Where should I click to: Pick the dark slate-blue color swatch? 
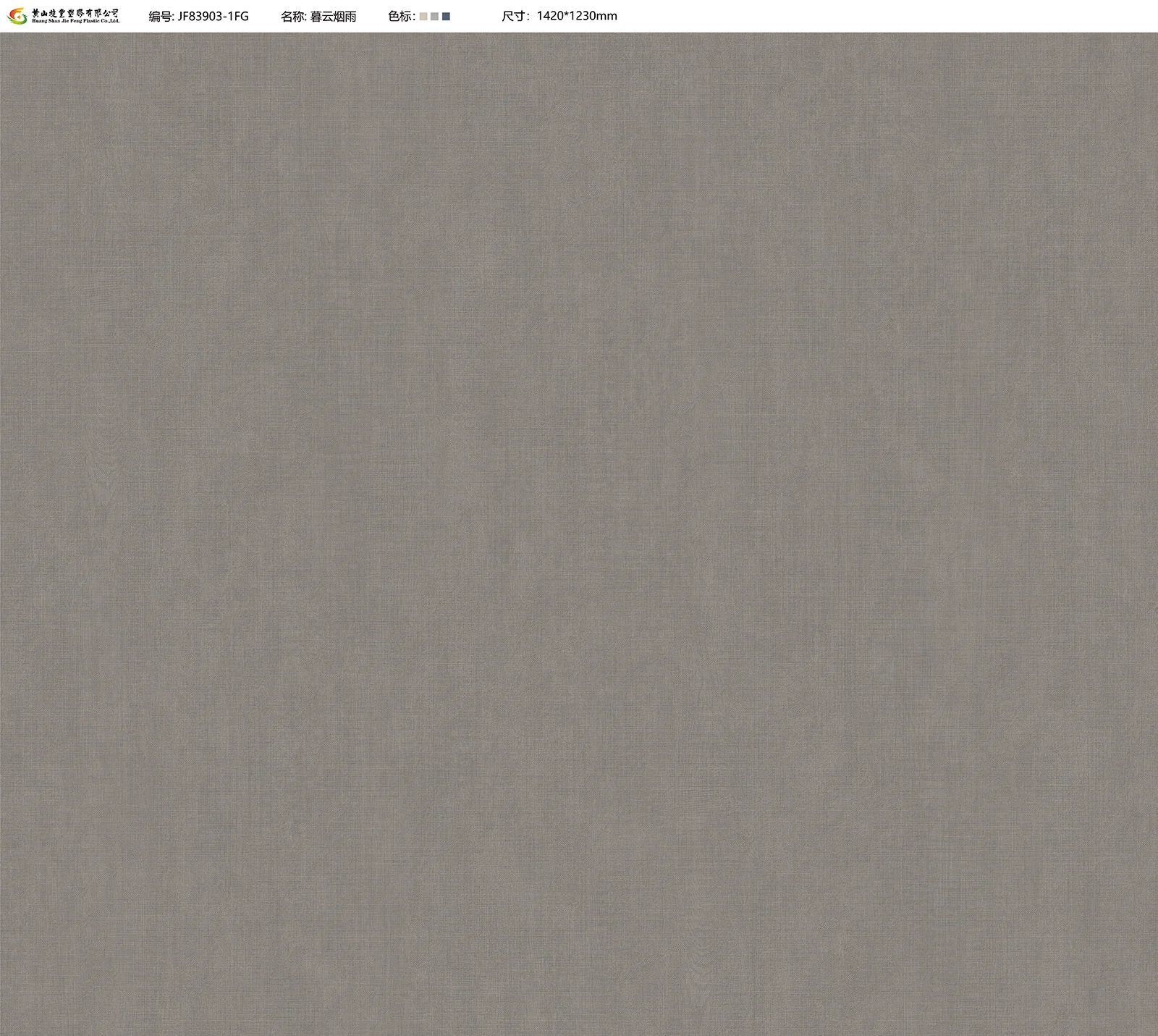point(446,17)
